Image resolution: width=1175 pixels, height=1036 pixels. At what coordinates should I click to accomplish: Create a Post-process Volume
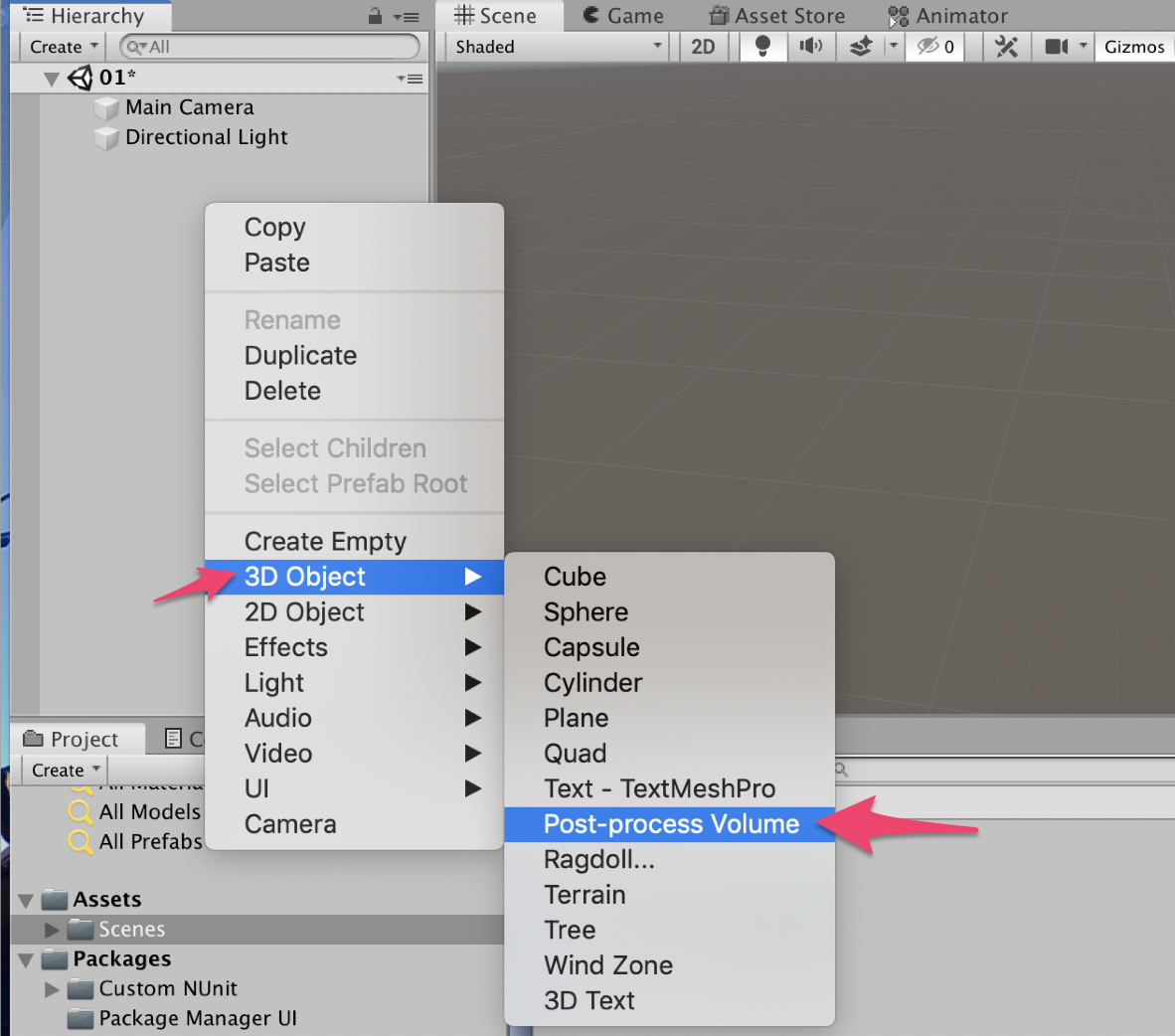670,824
